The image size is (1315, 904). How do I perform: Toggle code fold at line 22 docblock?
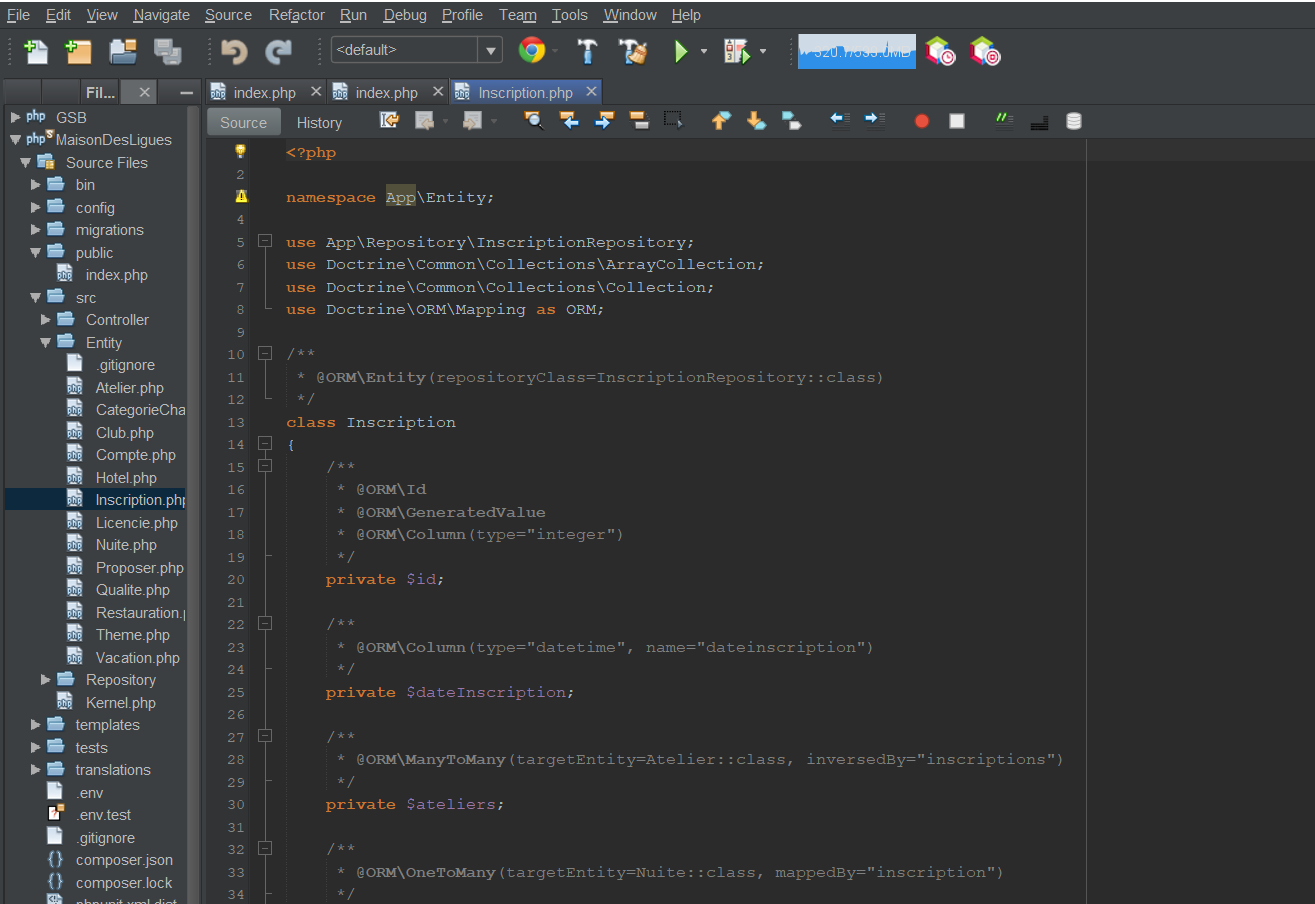pyautogui.click(x=265, y=624)
